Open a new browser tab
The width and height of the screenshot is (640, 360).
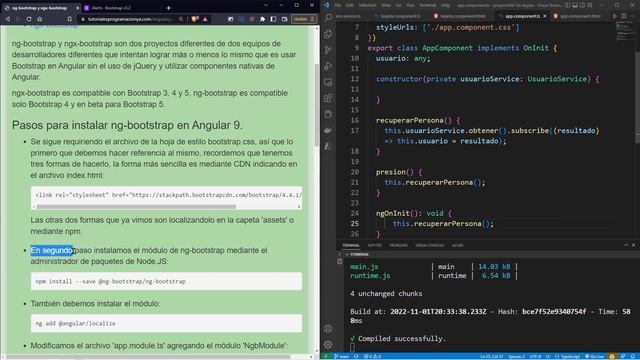click(x=168, y=8)
